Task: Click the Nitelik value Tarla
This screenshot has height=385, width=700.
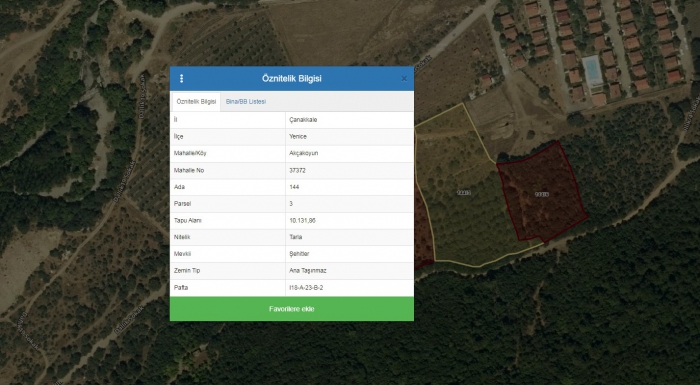Action: [x=296, y=237]
